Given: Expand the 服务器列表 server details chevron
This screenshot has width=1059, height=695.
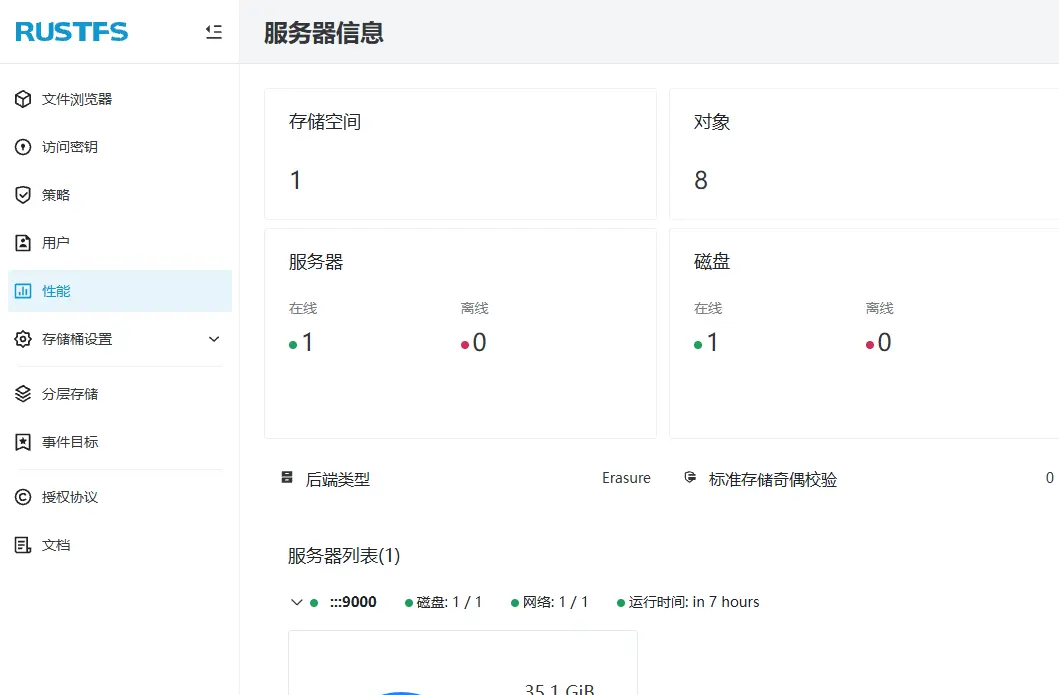Looking at the screenshot, I should point(296,601).
